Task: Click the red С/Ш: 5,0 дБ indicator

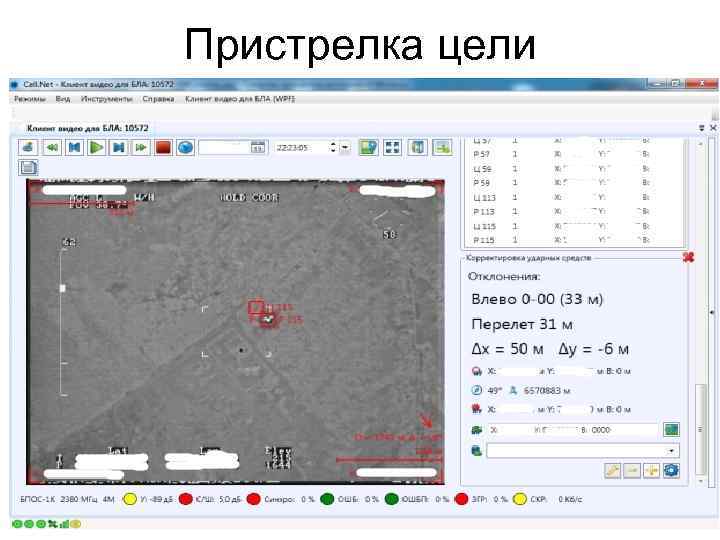Action: pos(186,499)
